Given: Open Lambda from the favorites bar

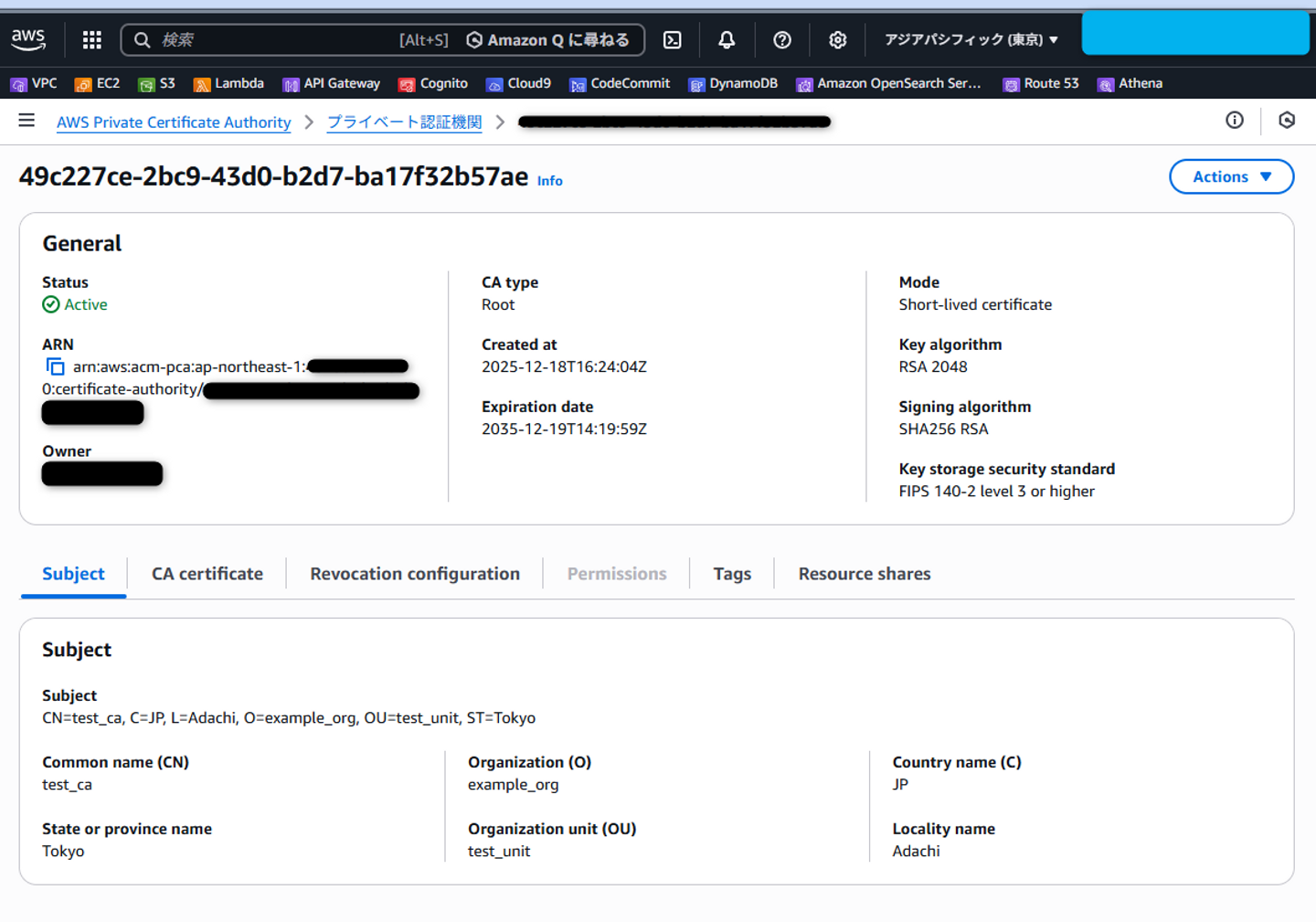Looking at the screenshot, I should [x=228, y=83].
